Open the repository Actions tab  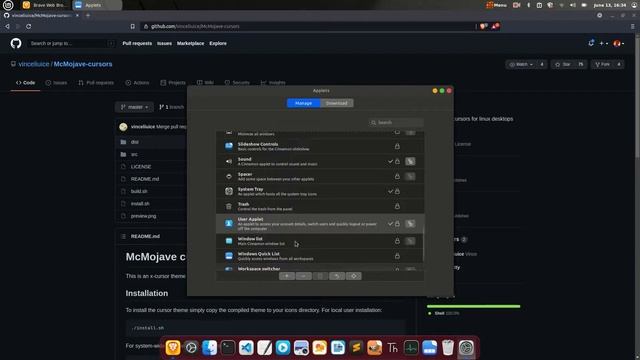pyautogui.click(x=137, y=82)
